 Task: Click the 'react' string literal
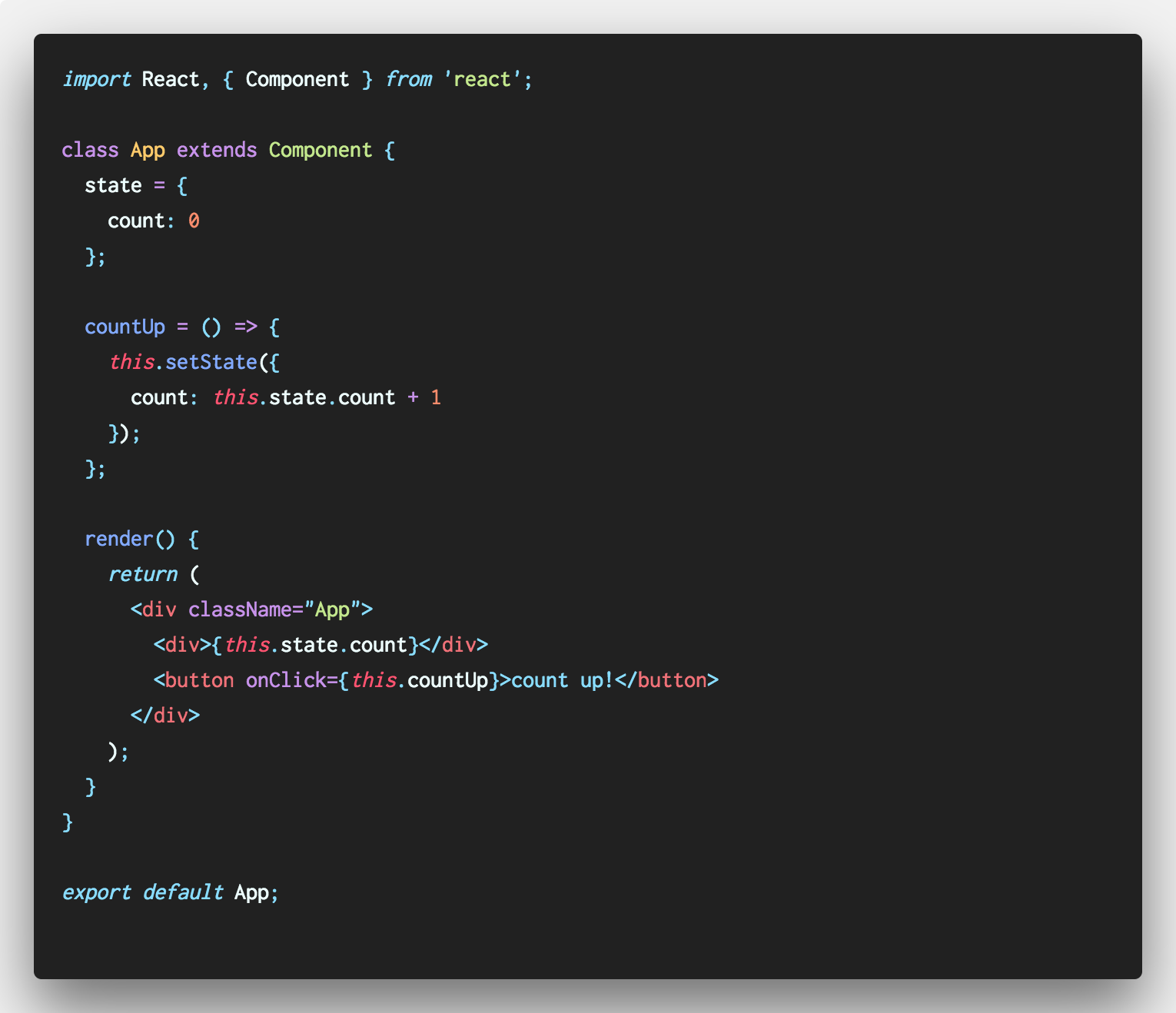pyautogui.click(x=482, y=79)
